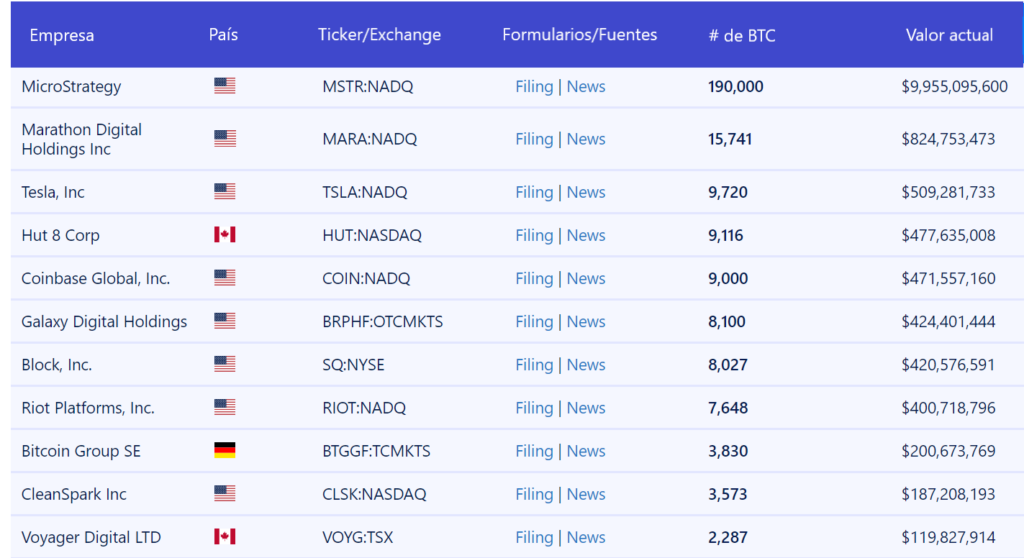Select the Hut 8 Corp company name
This screenshot has width=1024, height=558.
(60, 235)
